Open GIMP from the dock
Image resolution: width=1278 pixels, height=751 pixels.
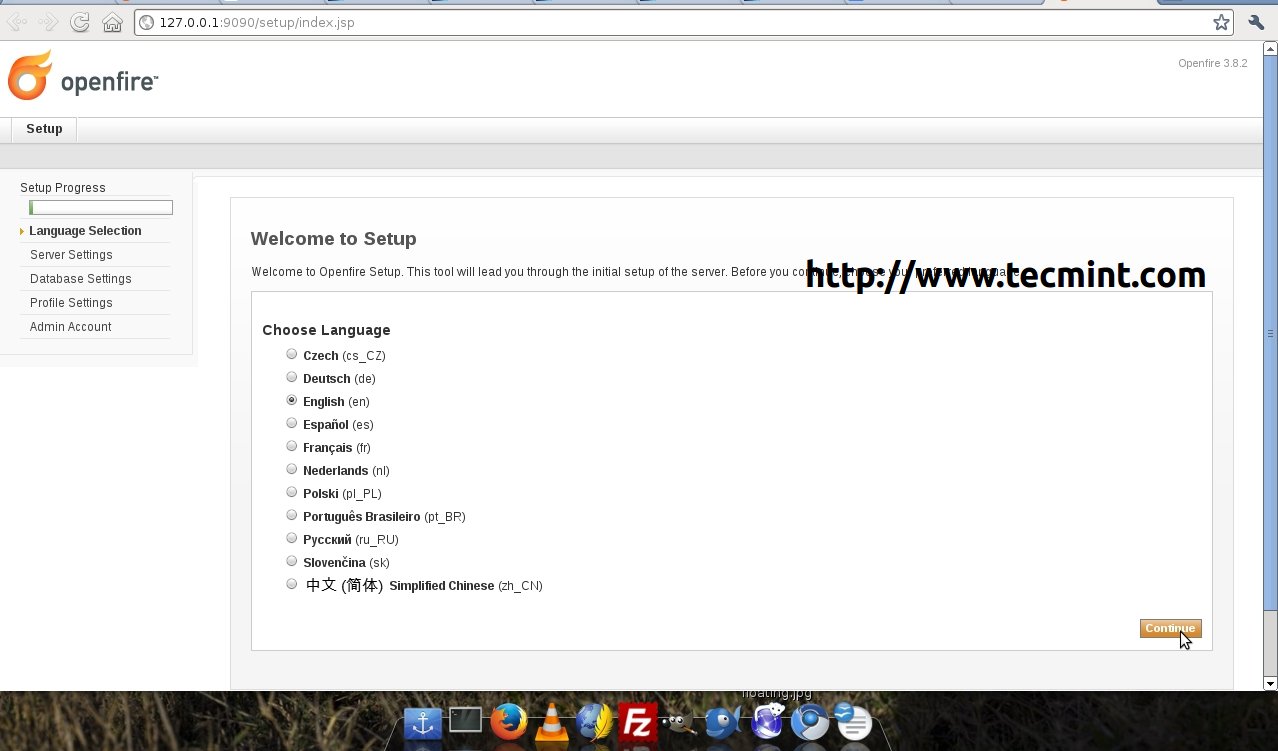tap(680, 722)
